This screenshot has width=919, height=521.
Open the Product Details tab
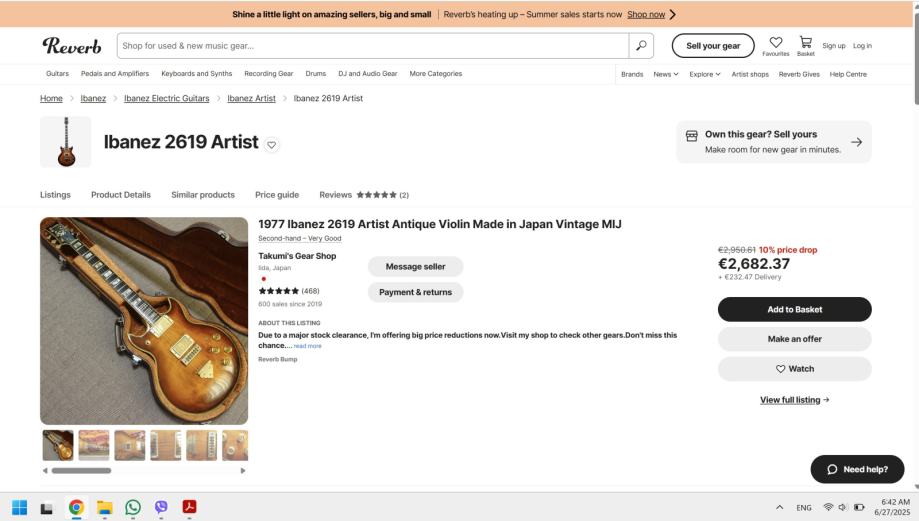(121, 195)
